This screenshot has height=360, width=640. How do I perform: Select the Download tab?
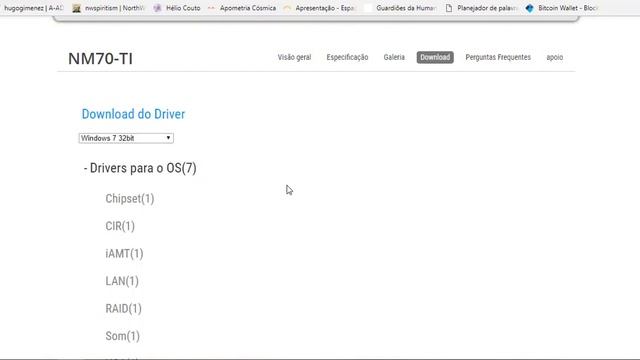[435, 58]
